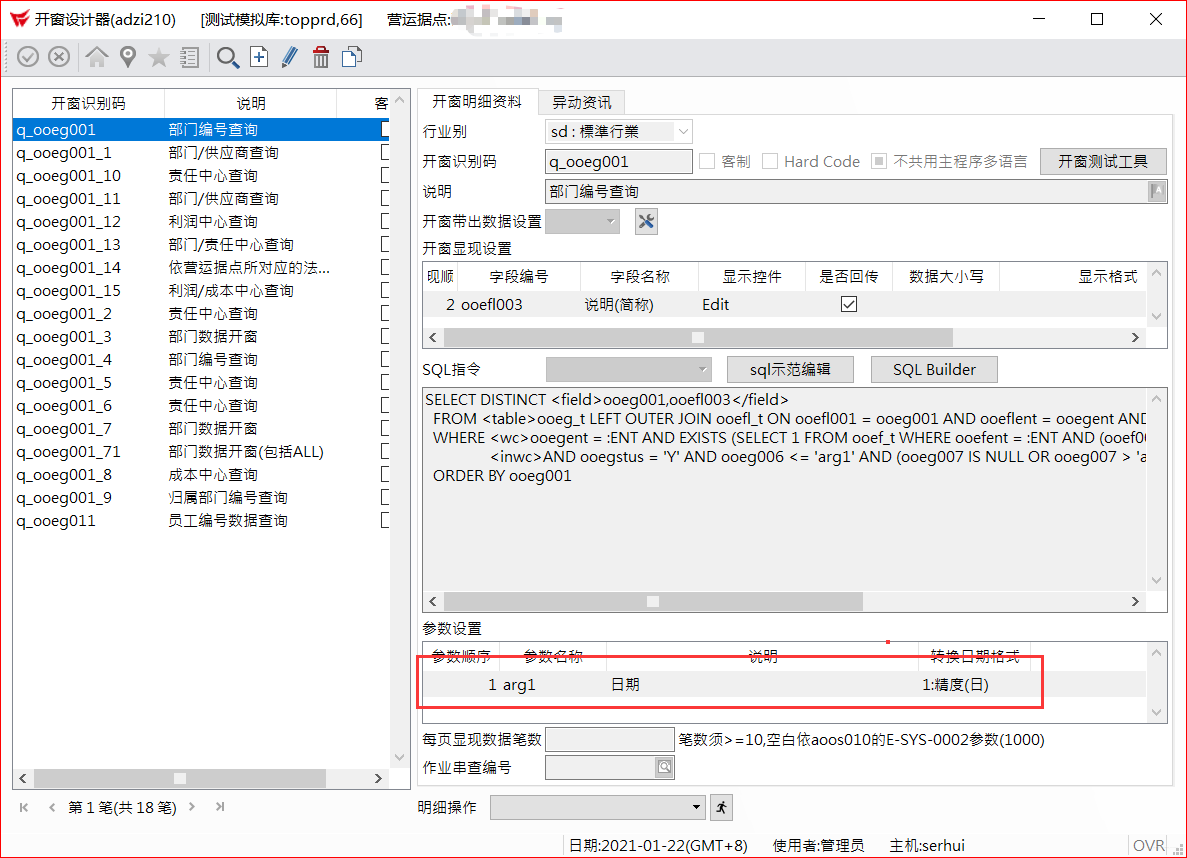1187x858 pixels.
Task: Click horizontal scrollbar thumb of 开窗显现设置 table
Action: tap(698, 337)
